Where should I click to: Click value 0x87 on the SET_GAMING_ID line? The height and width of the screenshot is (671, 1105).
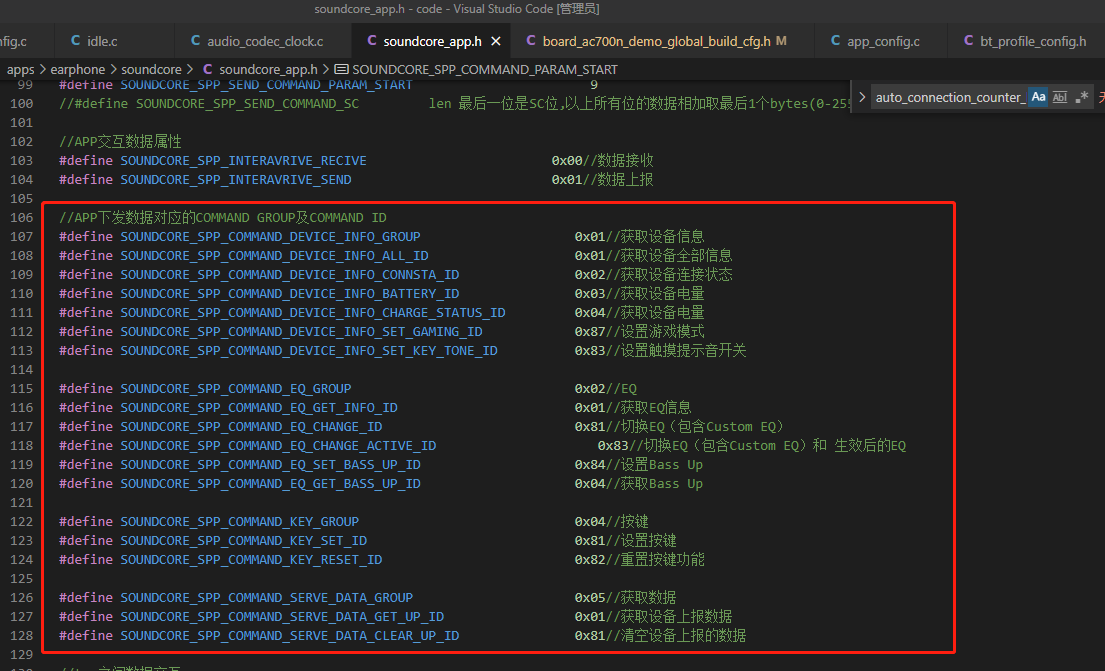590,332
